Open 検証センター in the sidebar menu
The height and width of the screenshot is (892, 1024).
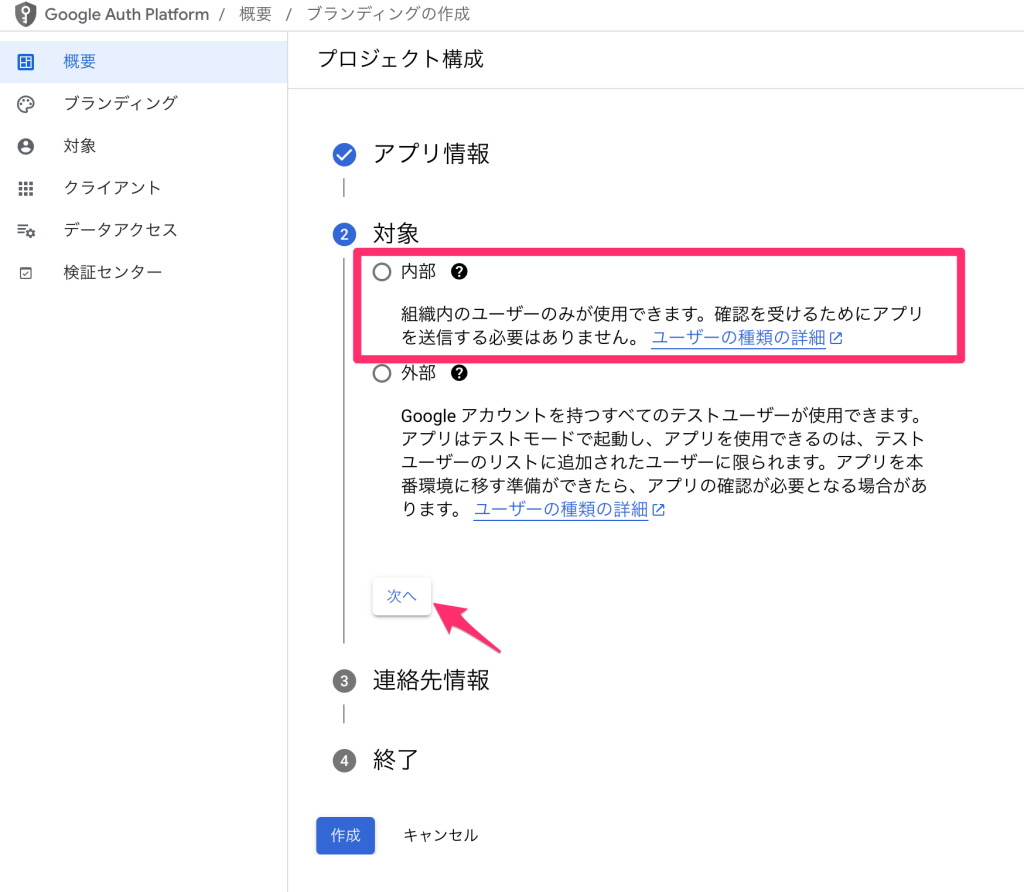tap(144, 273)
